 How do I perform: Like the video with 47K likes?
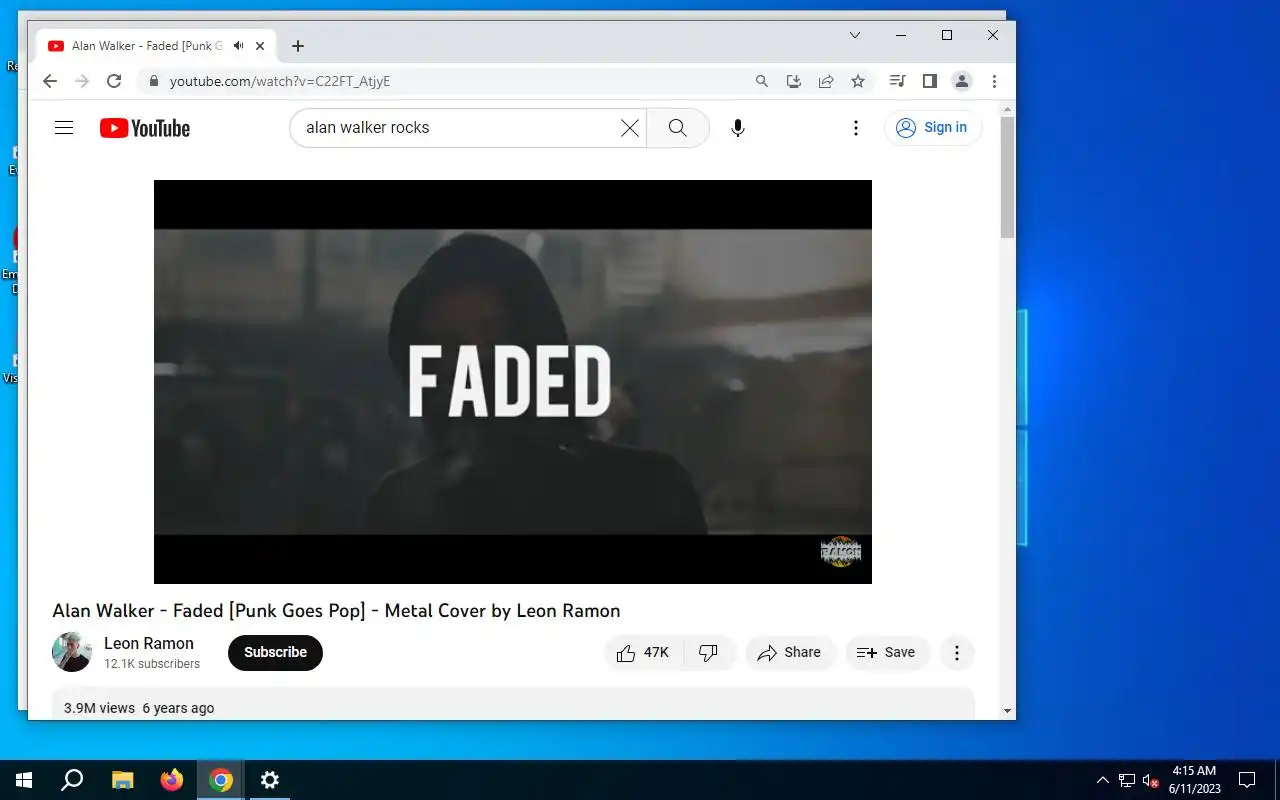pyautogui.click(x=643, y=653)
